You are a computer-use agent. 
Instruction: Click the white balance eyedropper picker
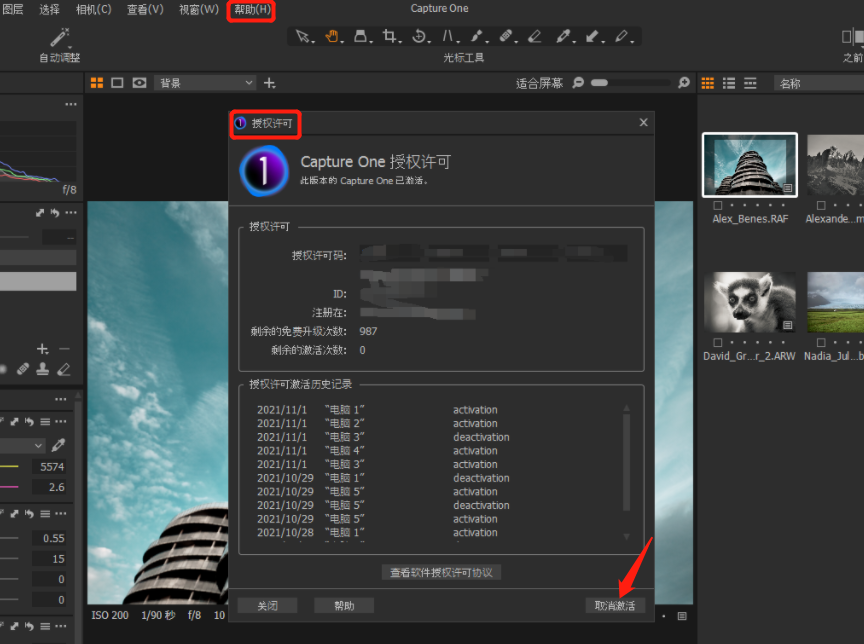(59, 445)
